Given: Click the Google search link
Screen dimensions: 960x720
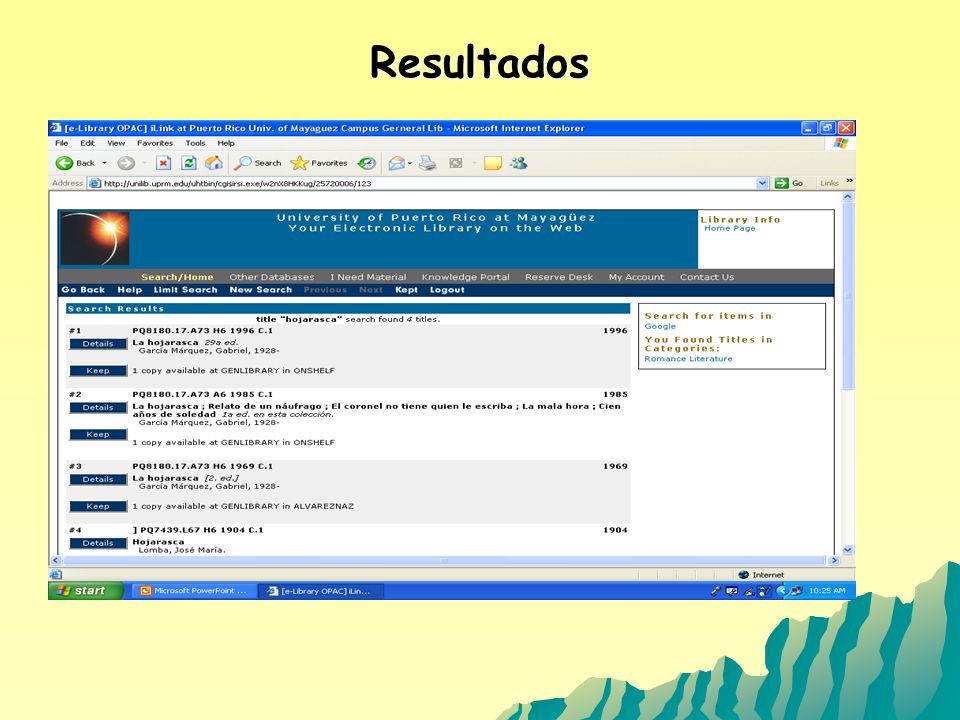Looking at the screenshot, I should (x=660, y=326).
